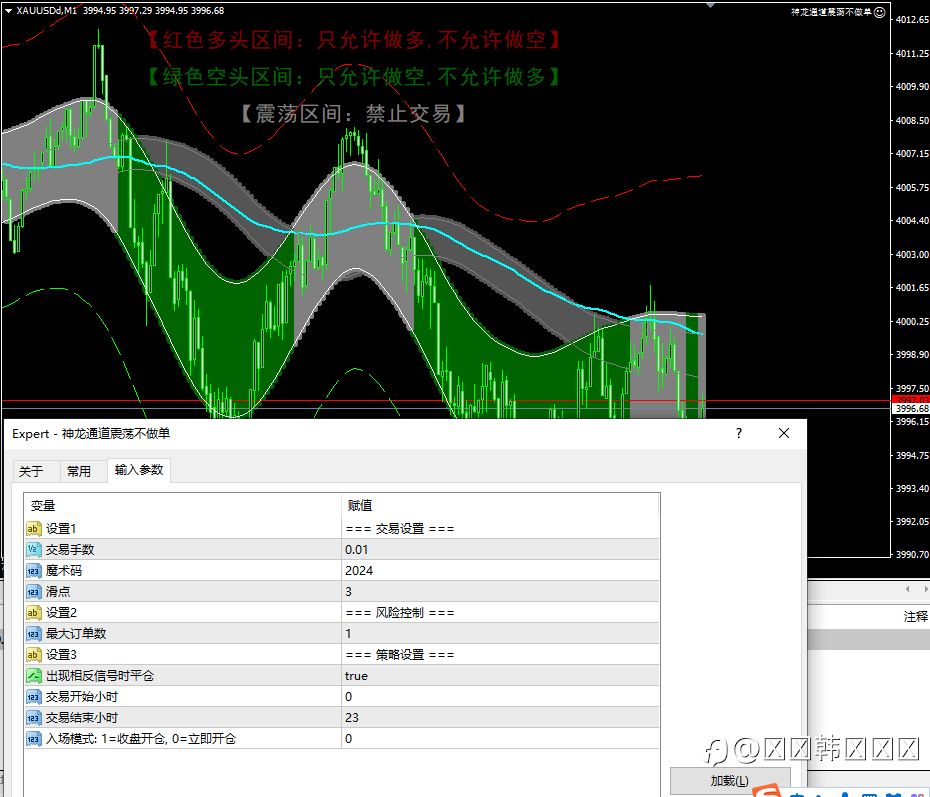Click the smiley face expert icon on chart
The image size is (930, 797).
(x=880, y=12)
